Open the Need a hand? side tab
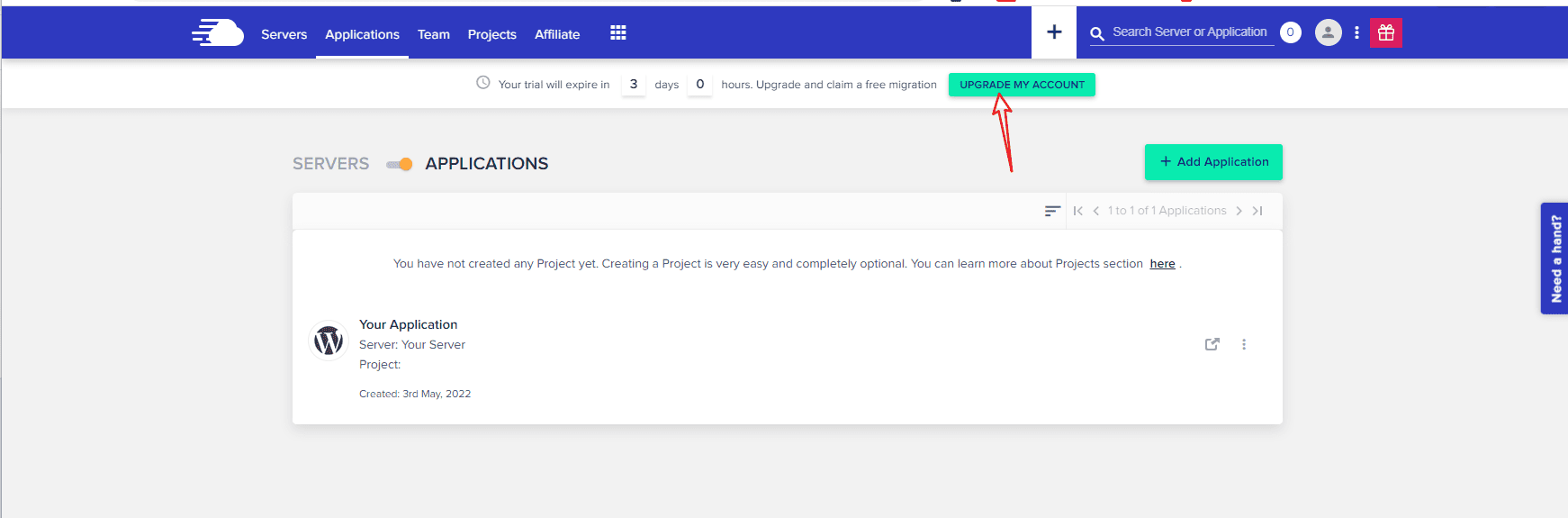Image resolution: width=1568 pixels, height=518 pixels. (x=1554, y=259)
